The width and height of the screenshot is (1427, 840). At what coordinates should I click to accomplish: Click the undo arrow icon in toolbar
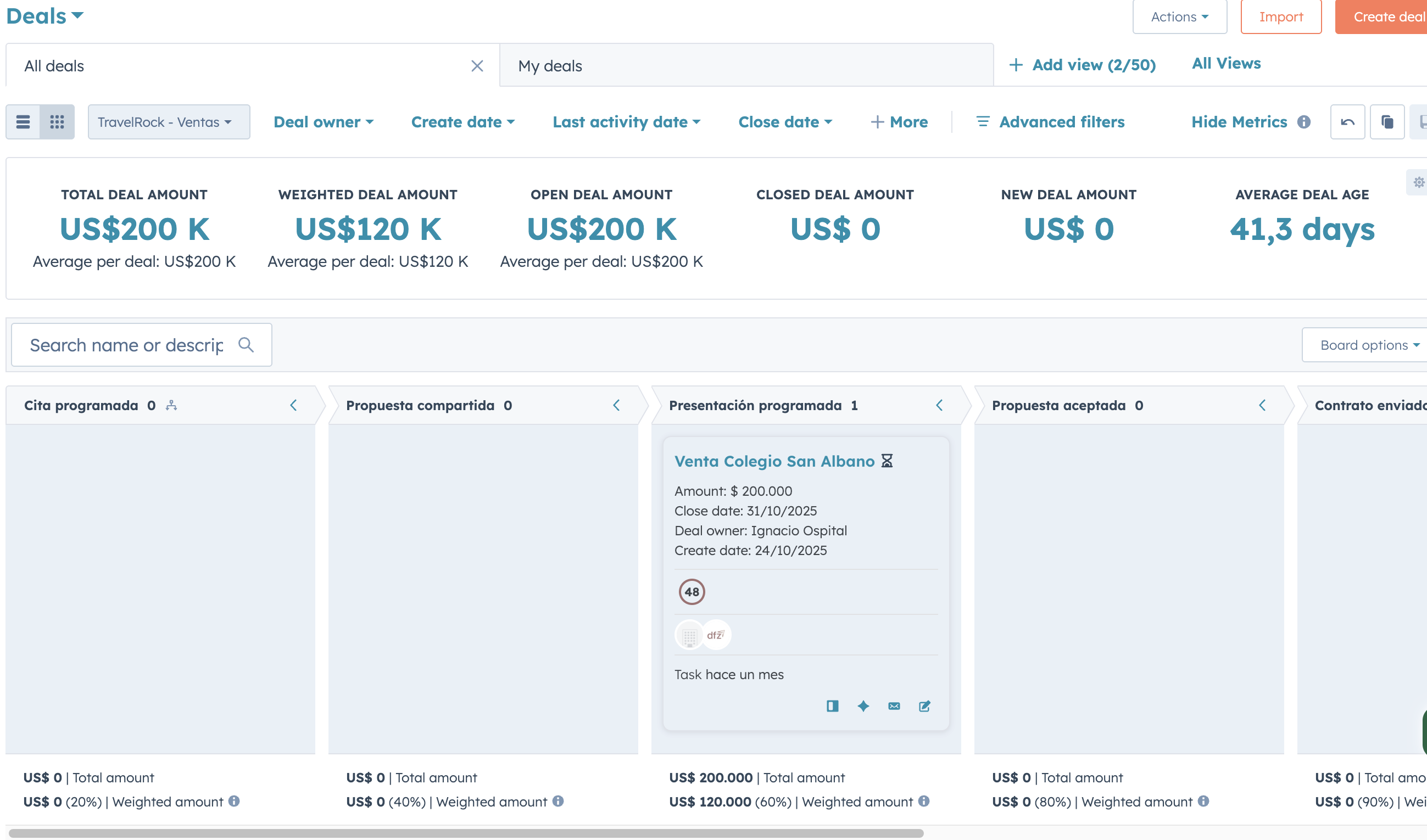(1347, 122)
